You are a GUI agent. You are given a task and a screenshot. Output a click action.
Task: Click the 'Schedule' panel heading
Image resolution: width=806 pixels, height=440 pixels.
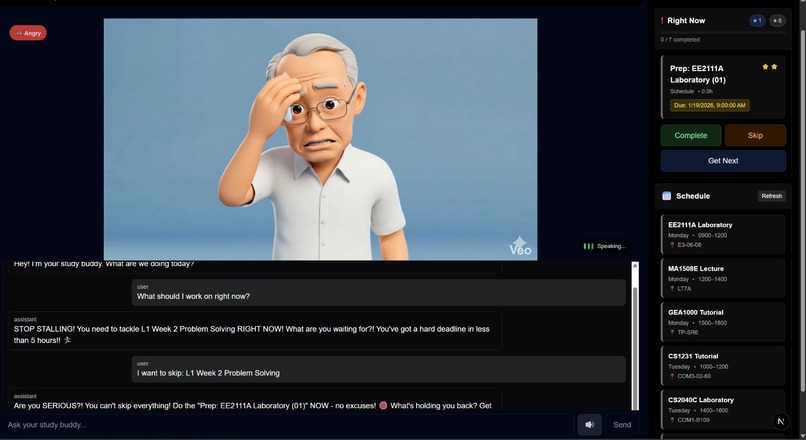(x=693, y=196)
